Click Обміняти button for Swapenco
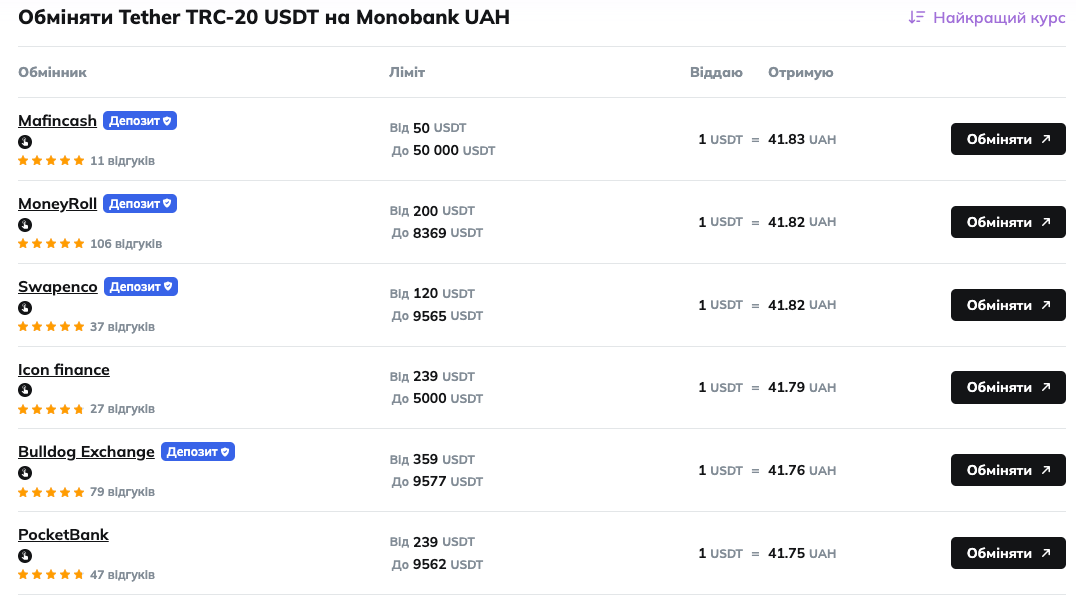The image size is (1076, 595). [1008, 305]
